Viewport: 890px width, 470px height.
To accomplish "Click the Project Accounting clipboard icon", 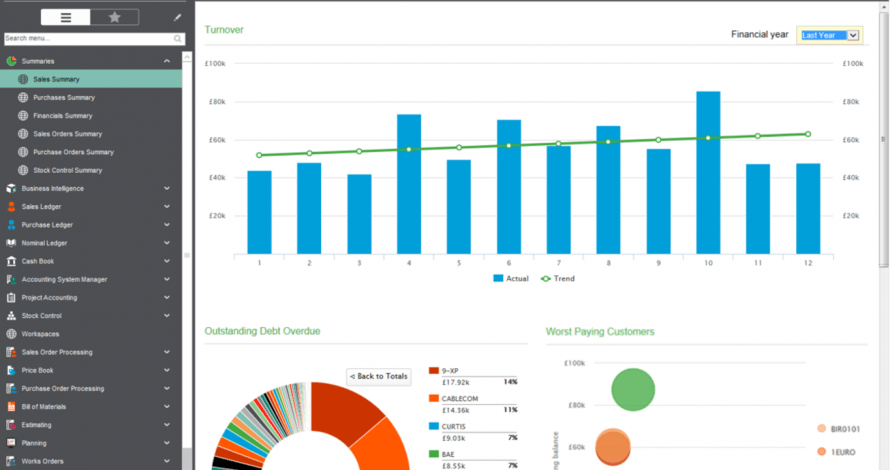I will tap(11, 297).
